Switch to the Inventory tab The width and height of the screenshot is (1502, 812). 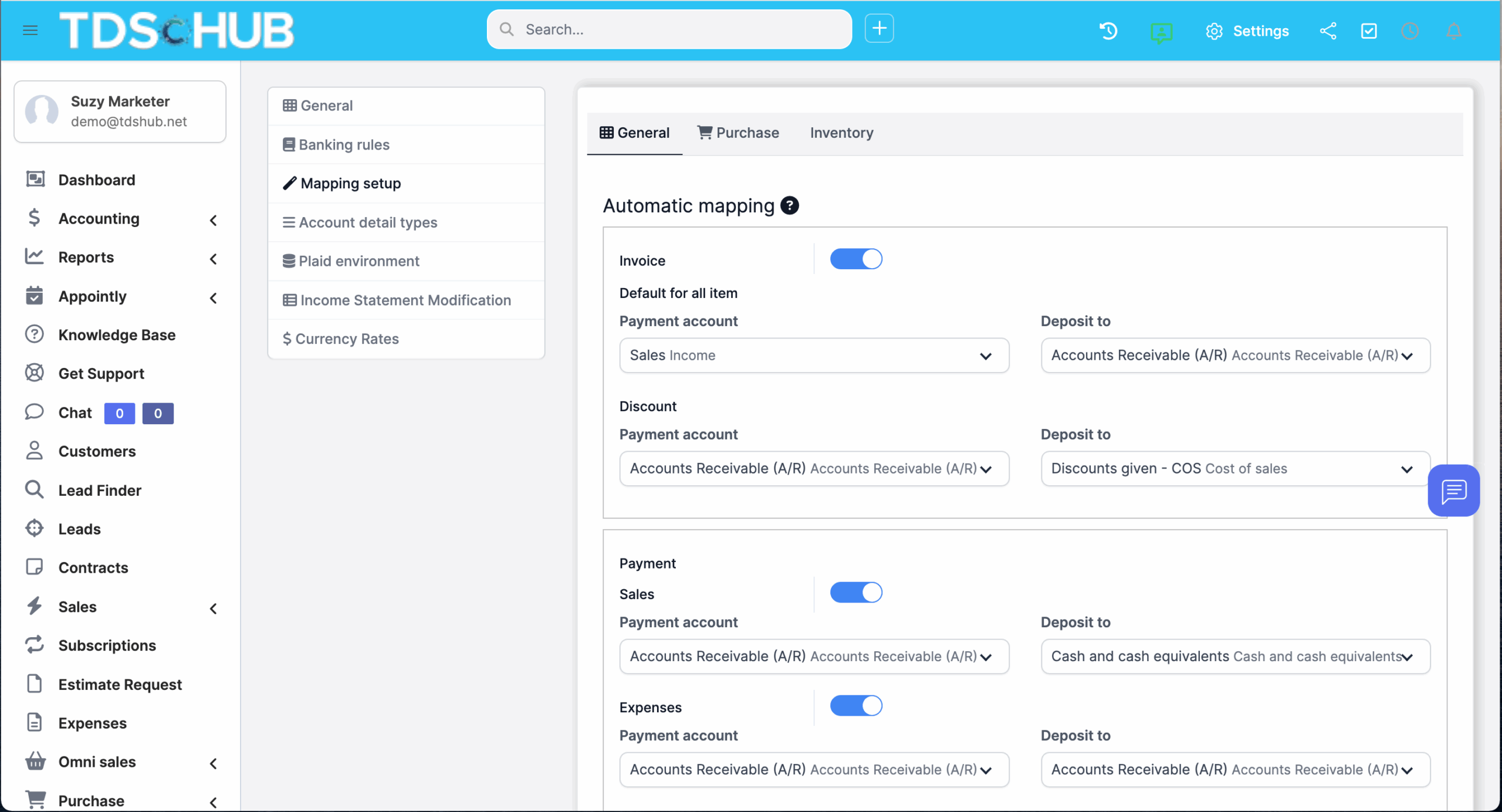[x=841, y=133]
